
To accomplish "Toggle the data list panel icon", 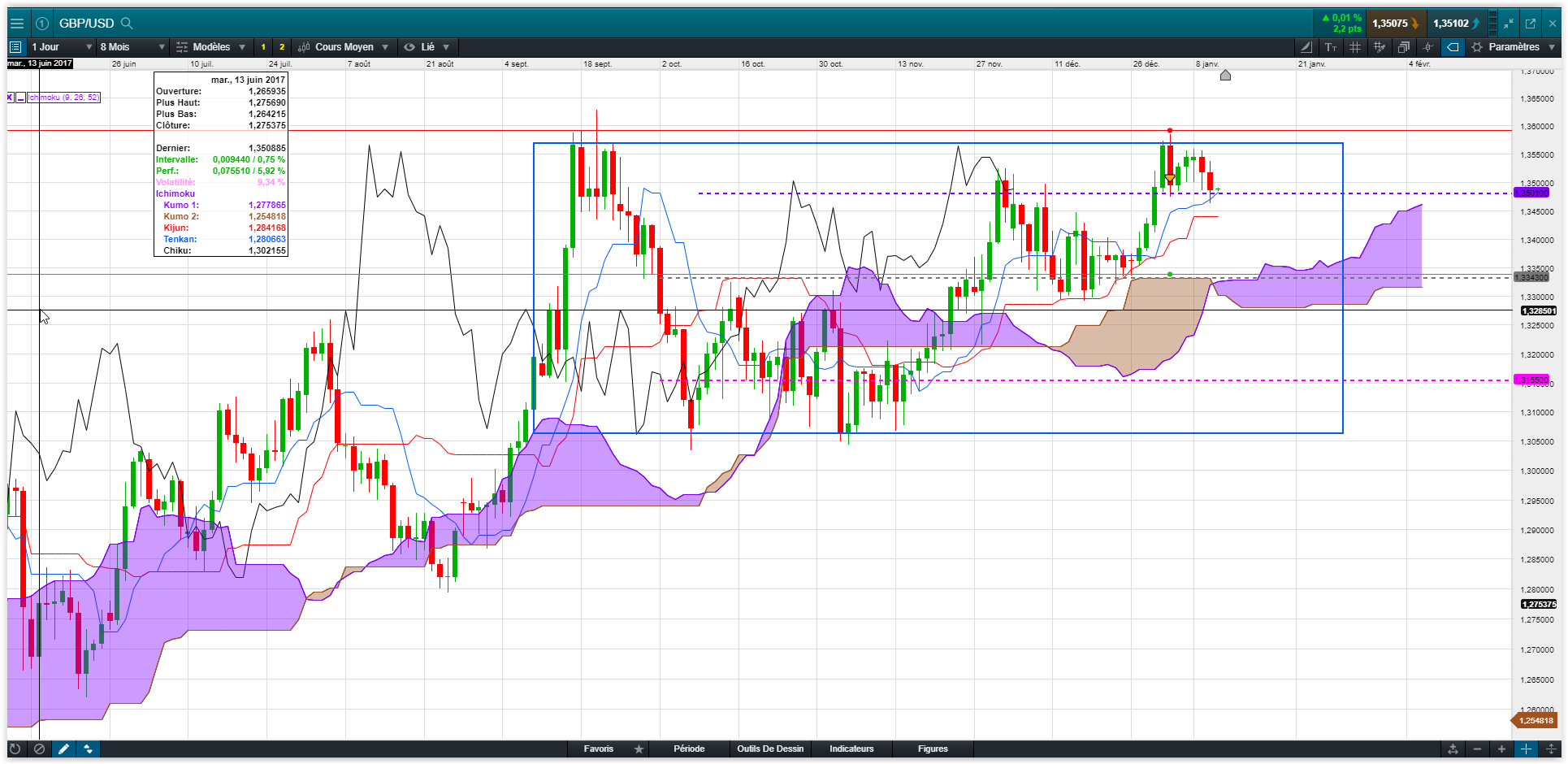I will click(15, 47).
